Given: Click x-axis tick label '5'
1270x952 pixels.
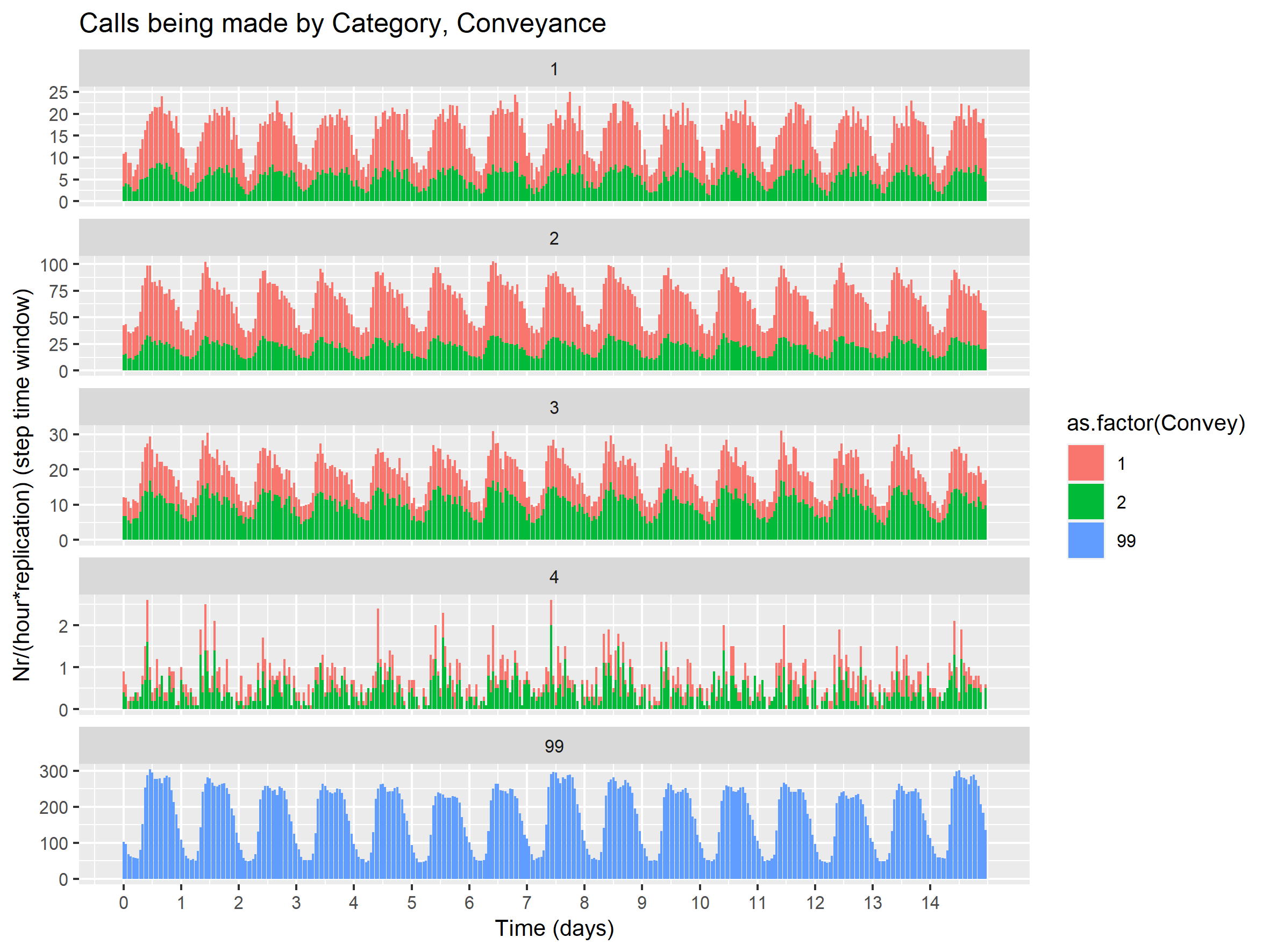Looking at the screenshot, I should (x=412, y=903).
